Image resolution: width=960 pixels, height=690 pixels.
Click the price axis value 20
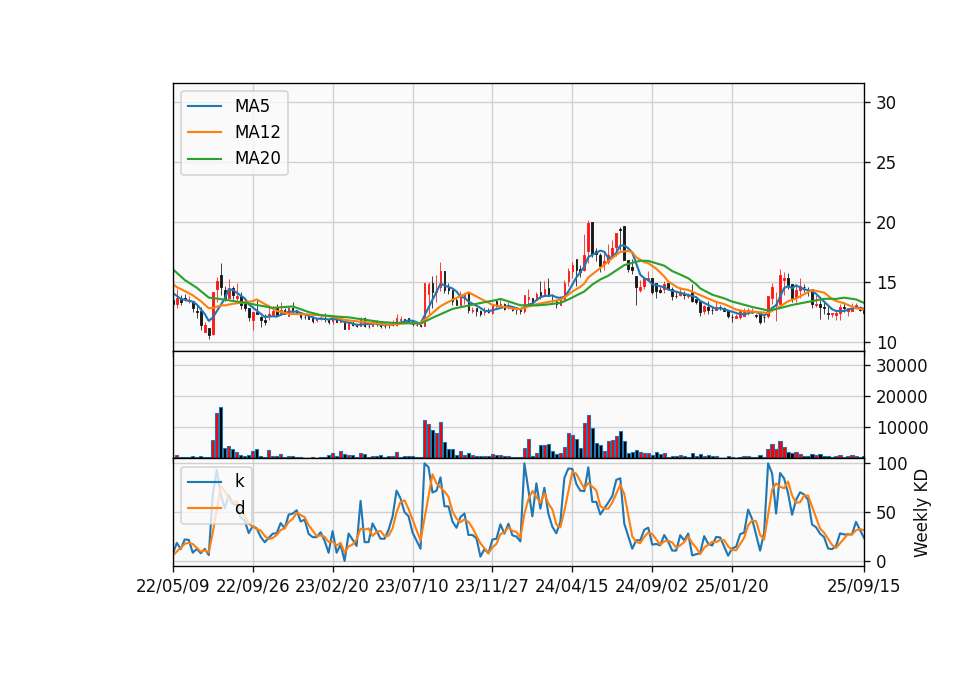point(886,223)
